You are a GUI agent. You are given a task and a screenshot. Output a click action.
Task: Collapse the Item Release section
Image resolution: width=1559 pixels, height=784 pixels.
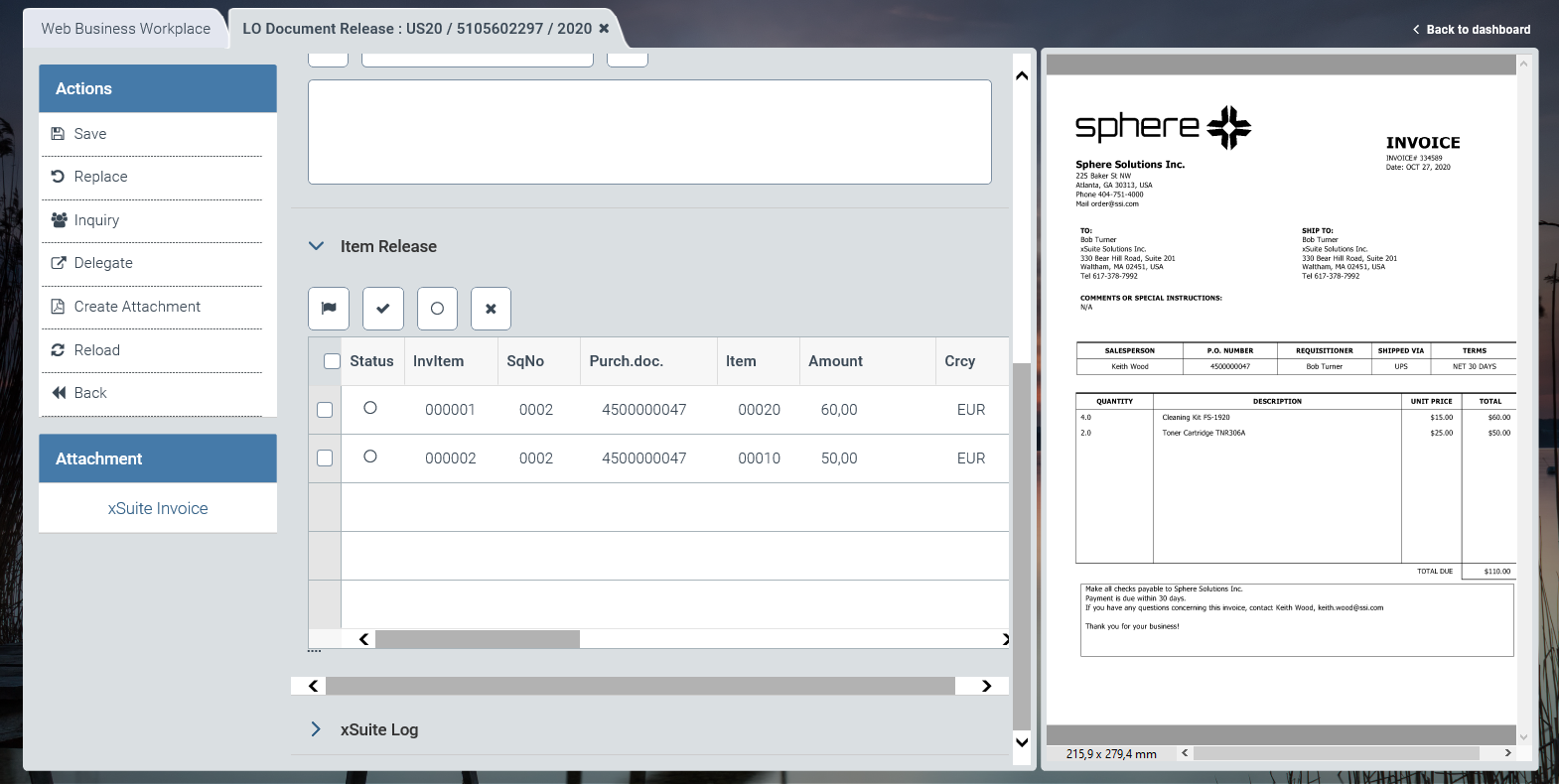click(x=317, y=246)
